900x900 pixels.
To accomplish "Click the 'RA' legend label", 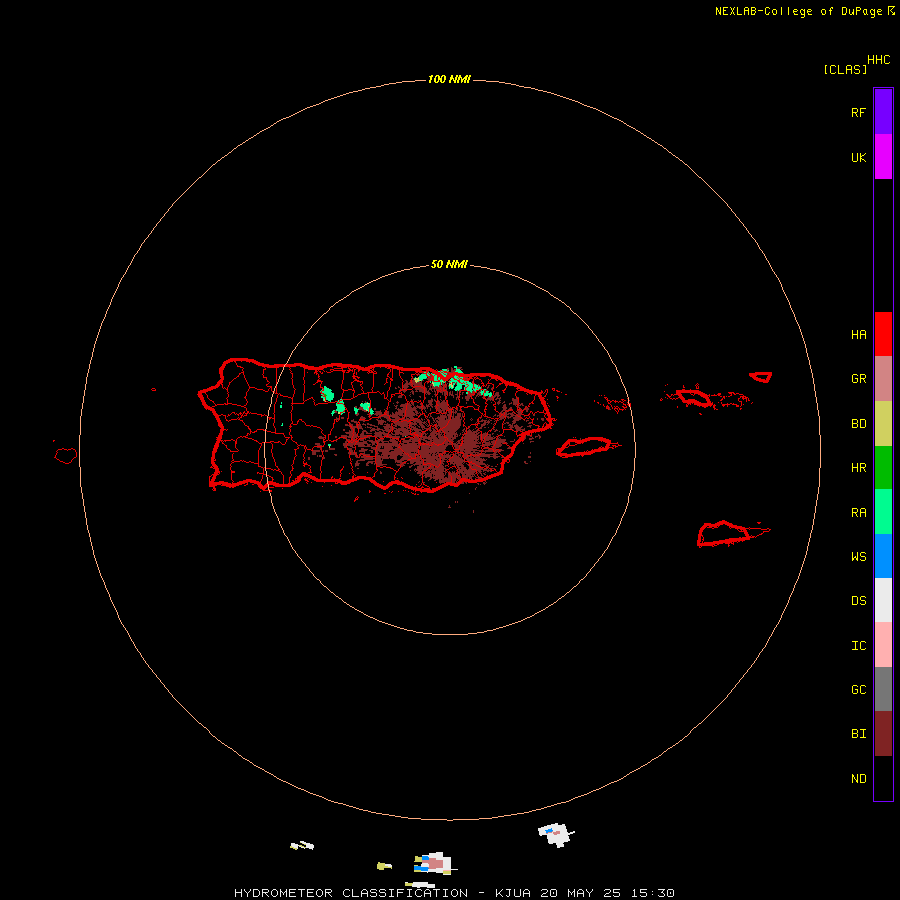I will 859,513.
